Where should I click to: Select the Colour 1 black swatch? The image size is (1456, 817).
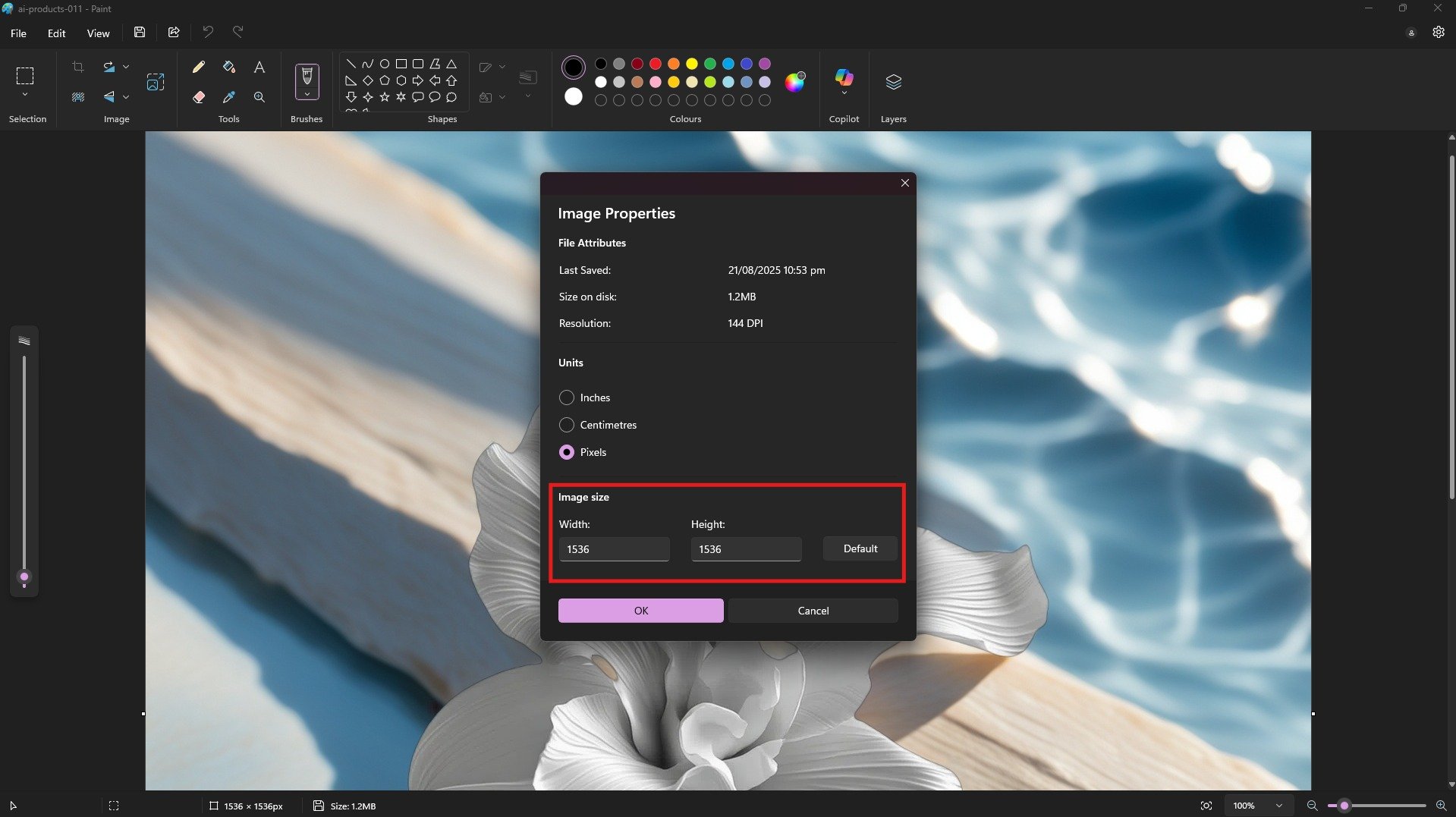(574, 68)
